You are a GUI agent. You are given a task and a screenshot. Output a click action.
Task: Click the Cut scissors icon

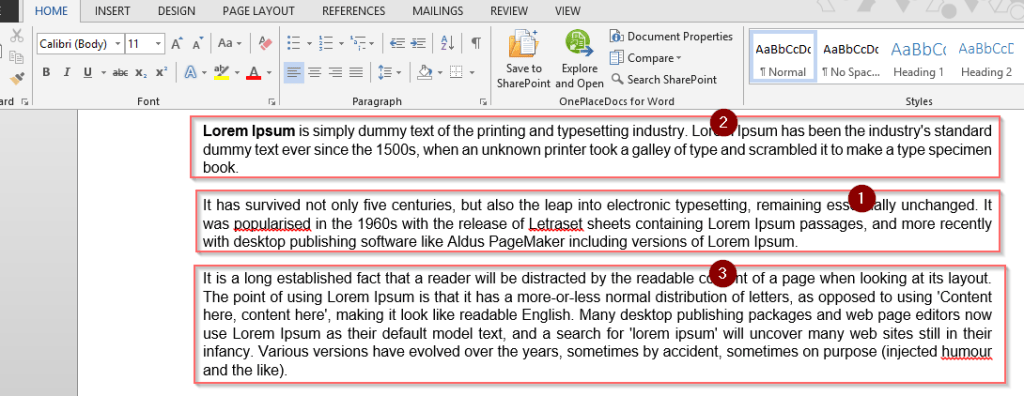(17, 36)
